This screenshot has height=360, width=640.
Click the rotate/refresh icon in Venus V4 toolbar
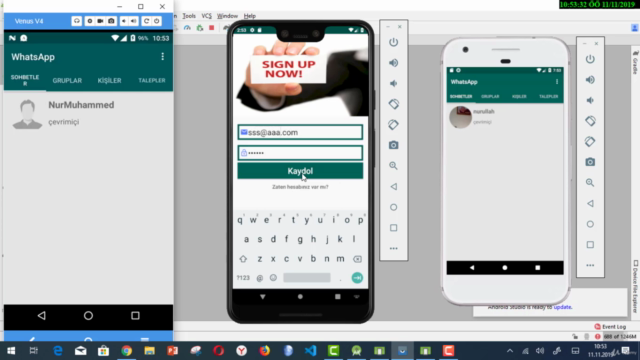[x=146, y=21]
